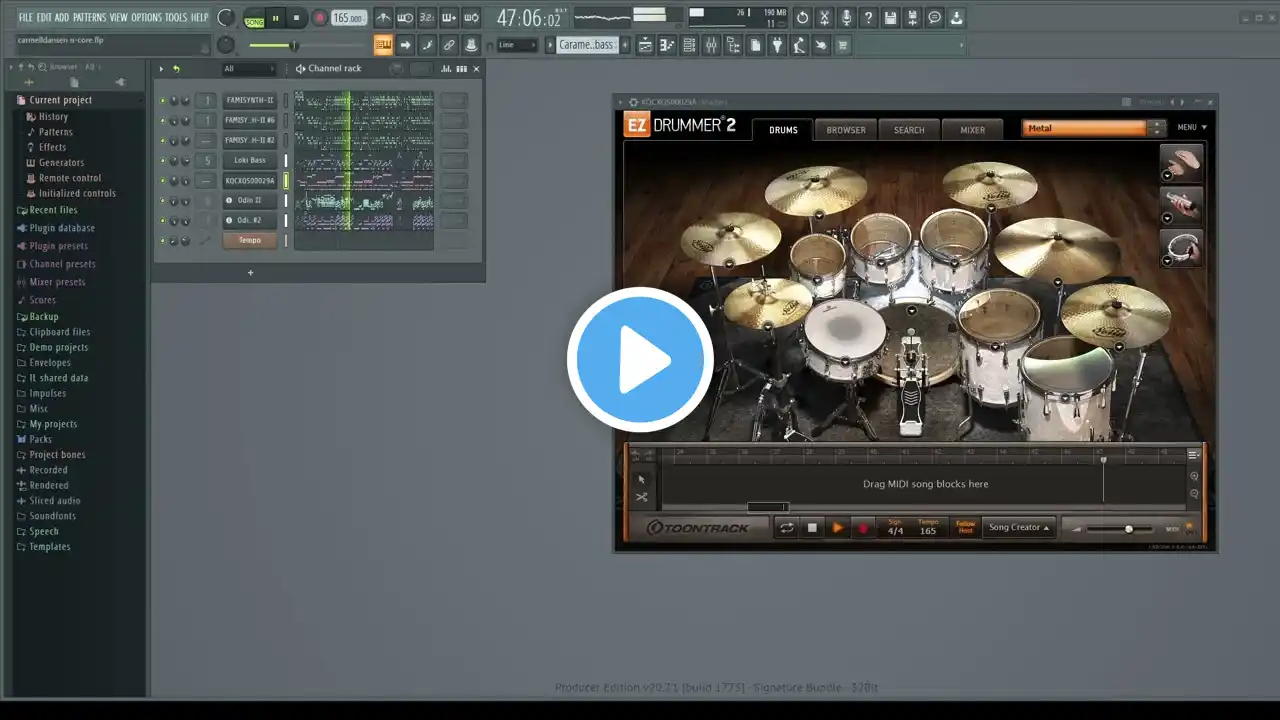
Task: Open the Odin II channel button
Action: [x=249, y=200]
